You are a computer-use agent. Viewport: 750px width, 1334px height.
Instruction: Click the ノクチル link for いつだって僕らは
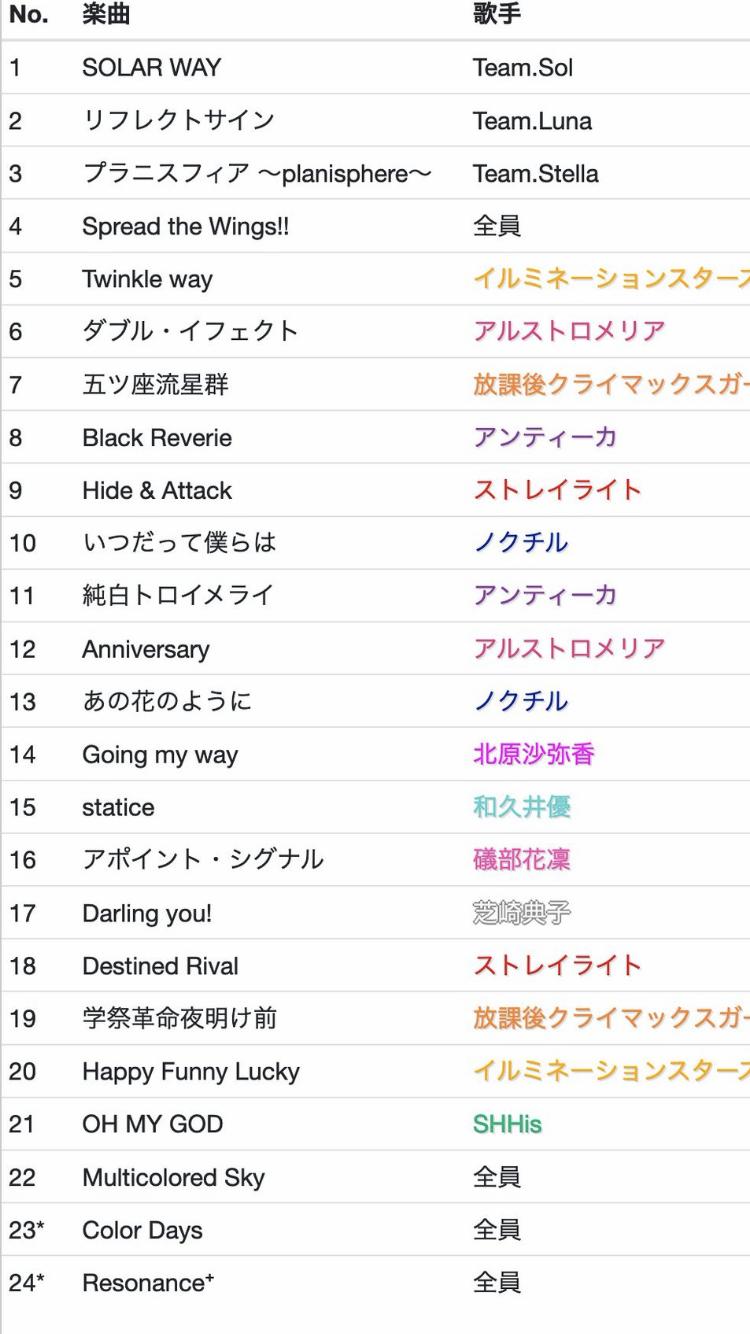click(x=521, y=543)
